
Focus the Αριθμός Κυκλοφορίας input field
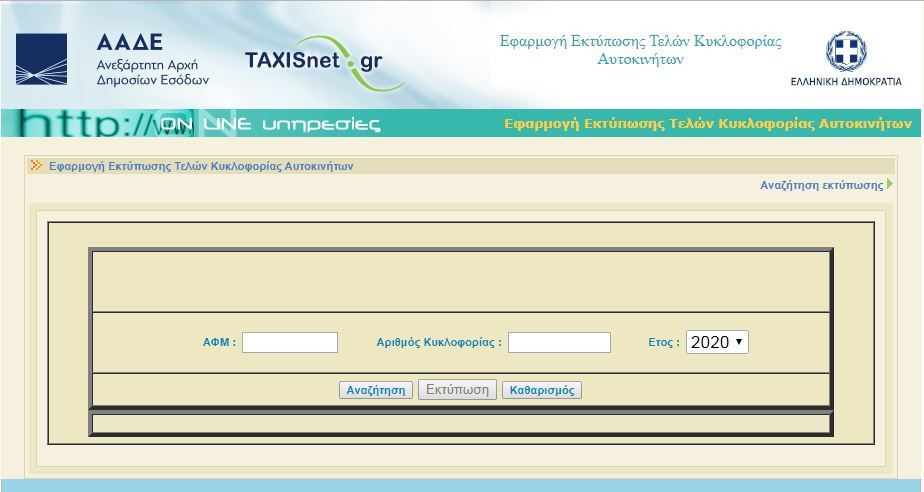(x=559, y=342)
